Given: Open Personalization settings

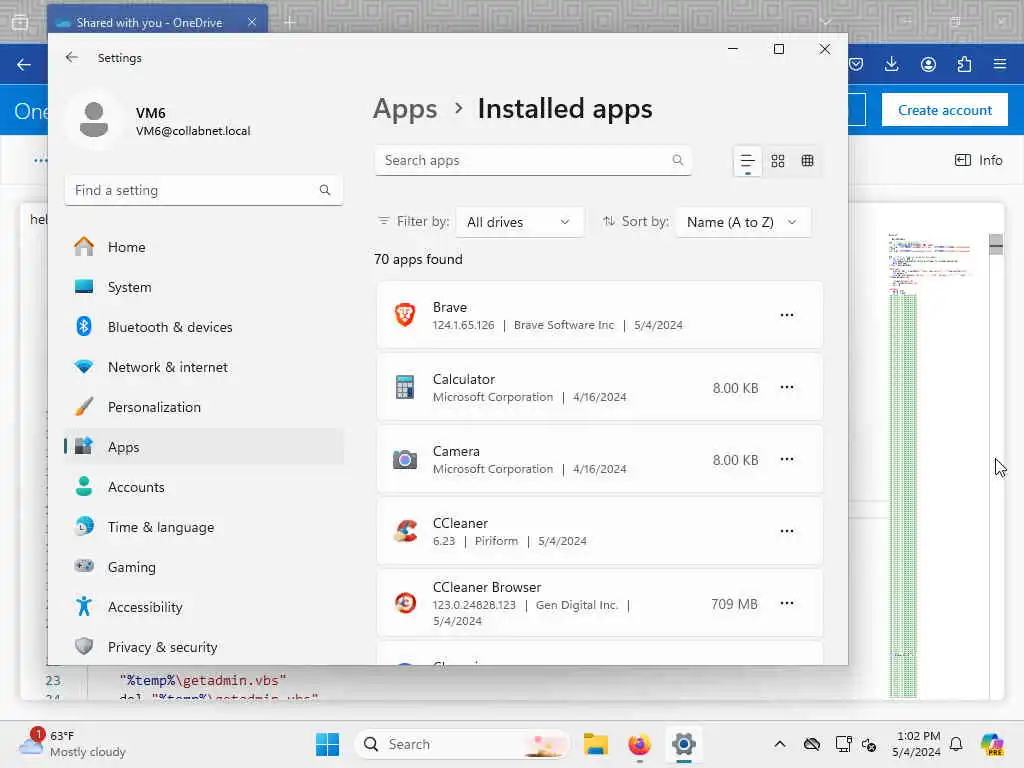Looking at the screenshot, I should pyautogui.click(x=204, y=407).
